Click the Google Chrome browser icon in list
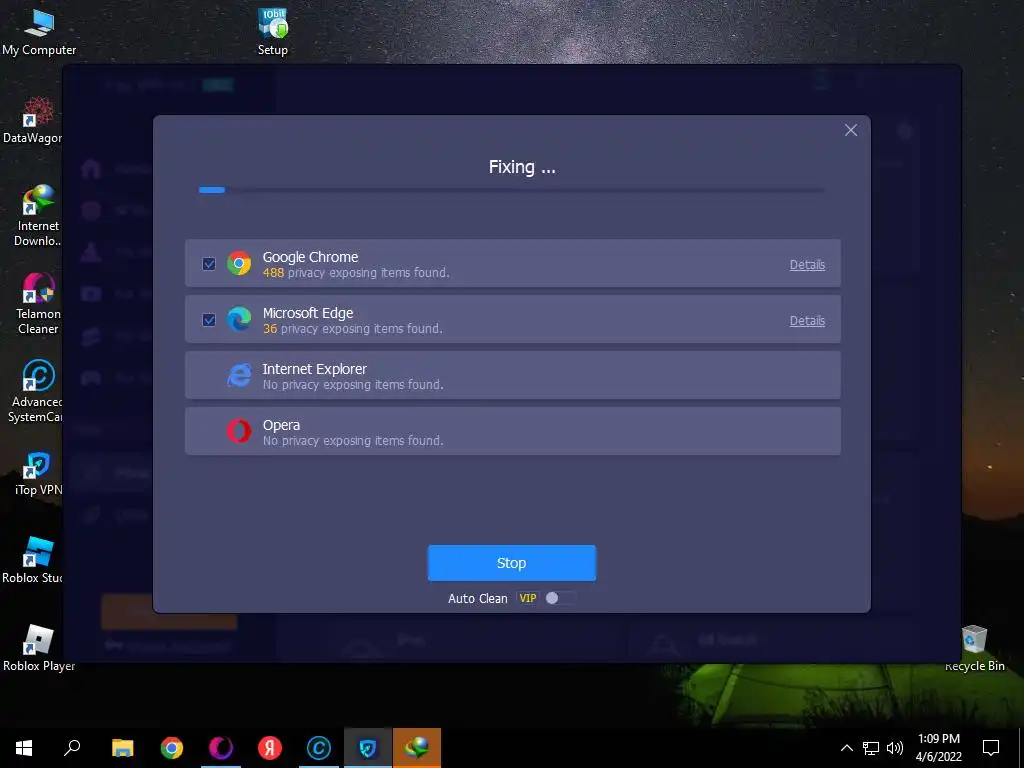The width and height of the screenshot is (1024, 768). tap(239, 263)
